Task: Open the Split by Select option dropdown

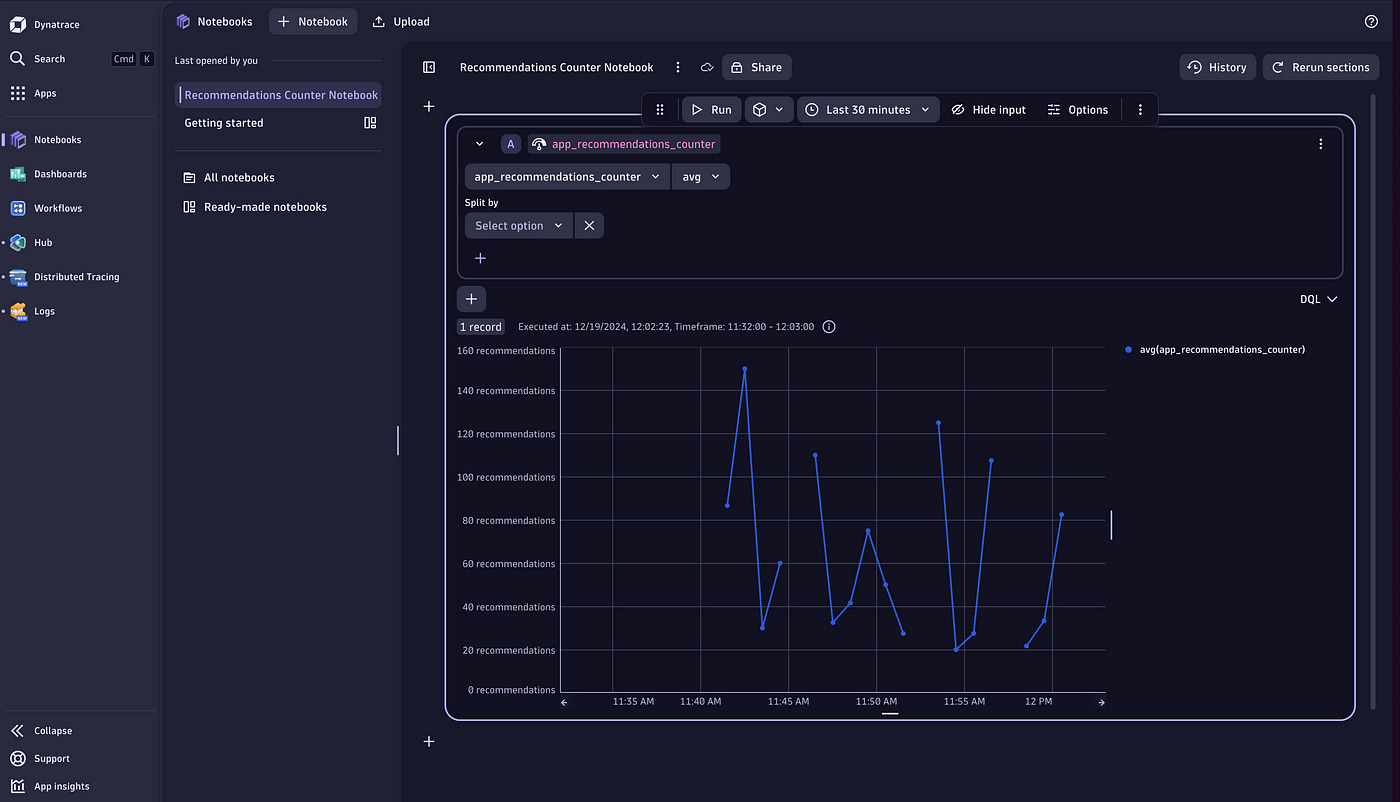Action: point(519,226)
